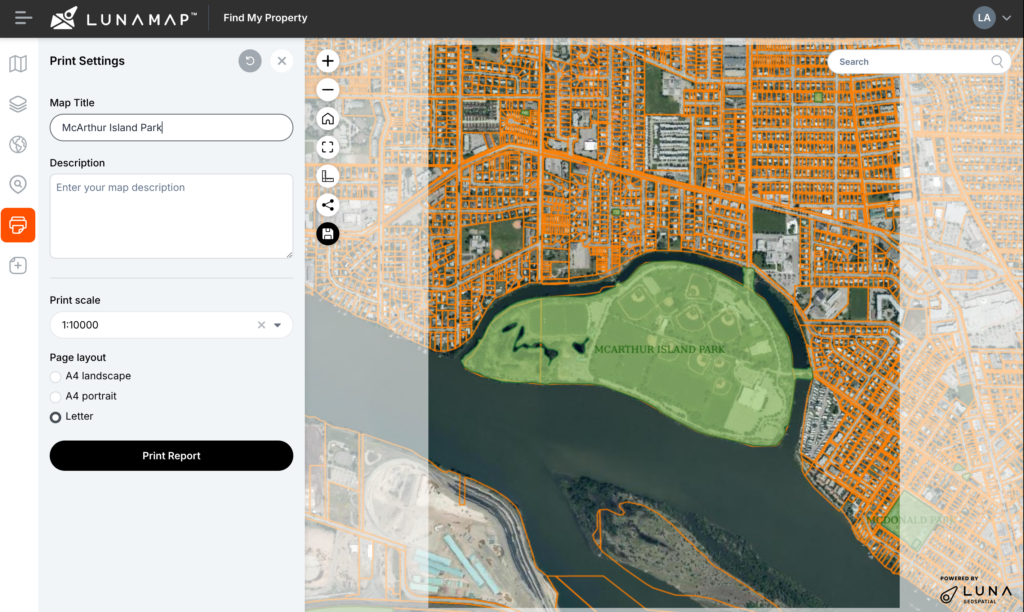Reset the print settings
This screenshot has width=1024, height=612.
(249, 61)
